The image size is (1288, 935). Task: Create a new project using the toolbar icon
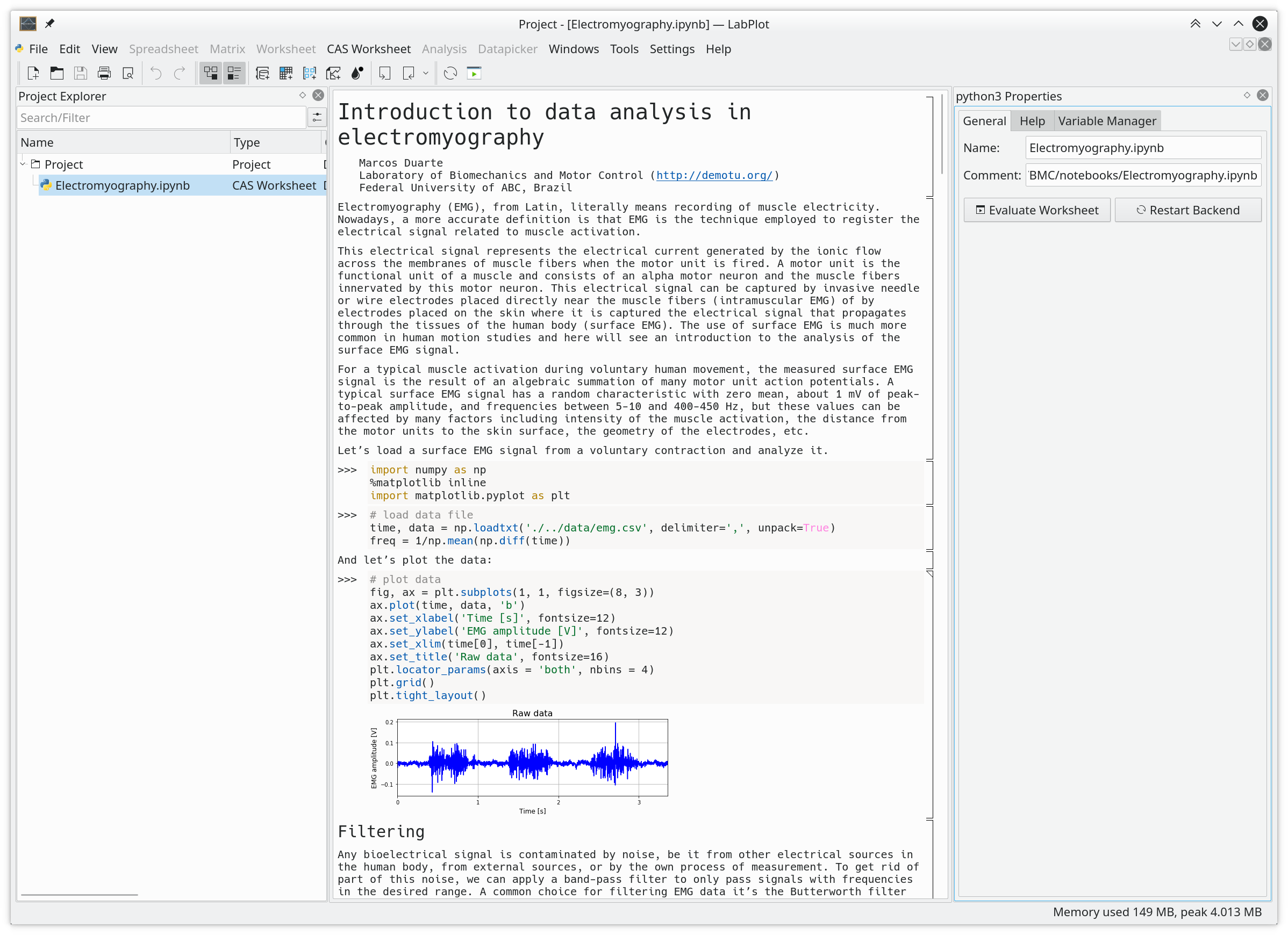32,73
